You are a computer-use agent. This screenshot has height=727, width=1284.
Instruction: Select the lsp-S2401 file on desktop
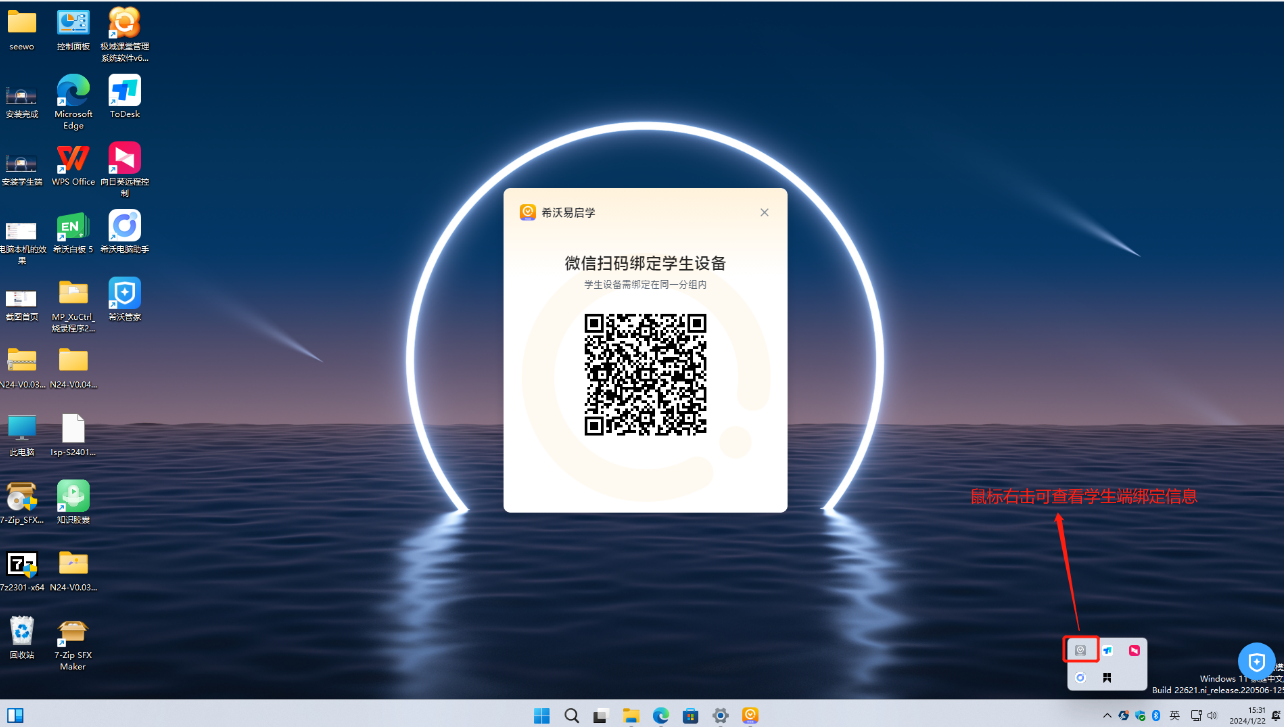[x=73, y=435]
